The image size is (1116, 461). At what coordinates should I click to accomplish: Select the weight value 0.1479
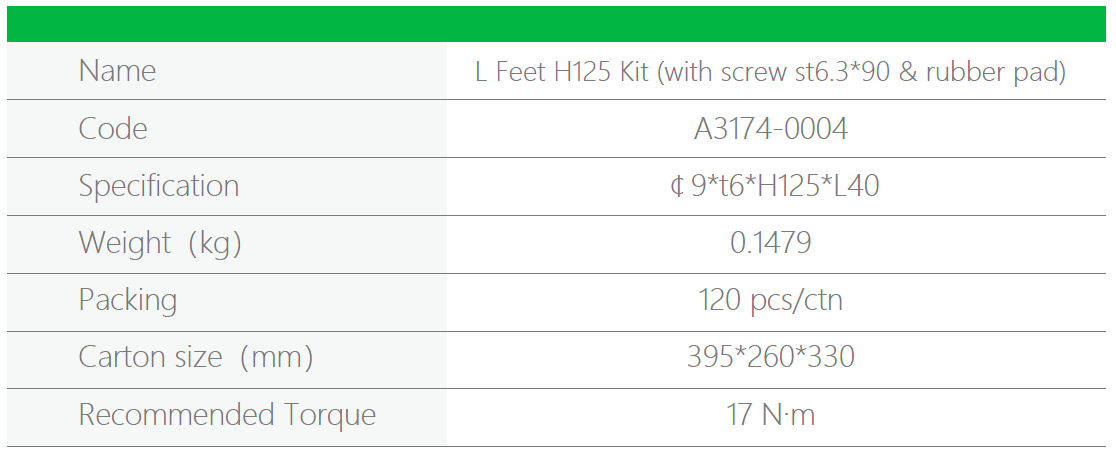coord(771,243)
